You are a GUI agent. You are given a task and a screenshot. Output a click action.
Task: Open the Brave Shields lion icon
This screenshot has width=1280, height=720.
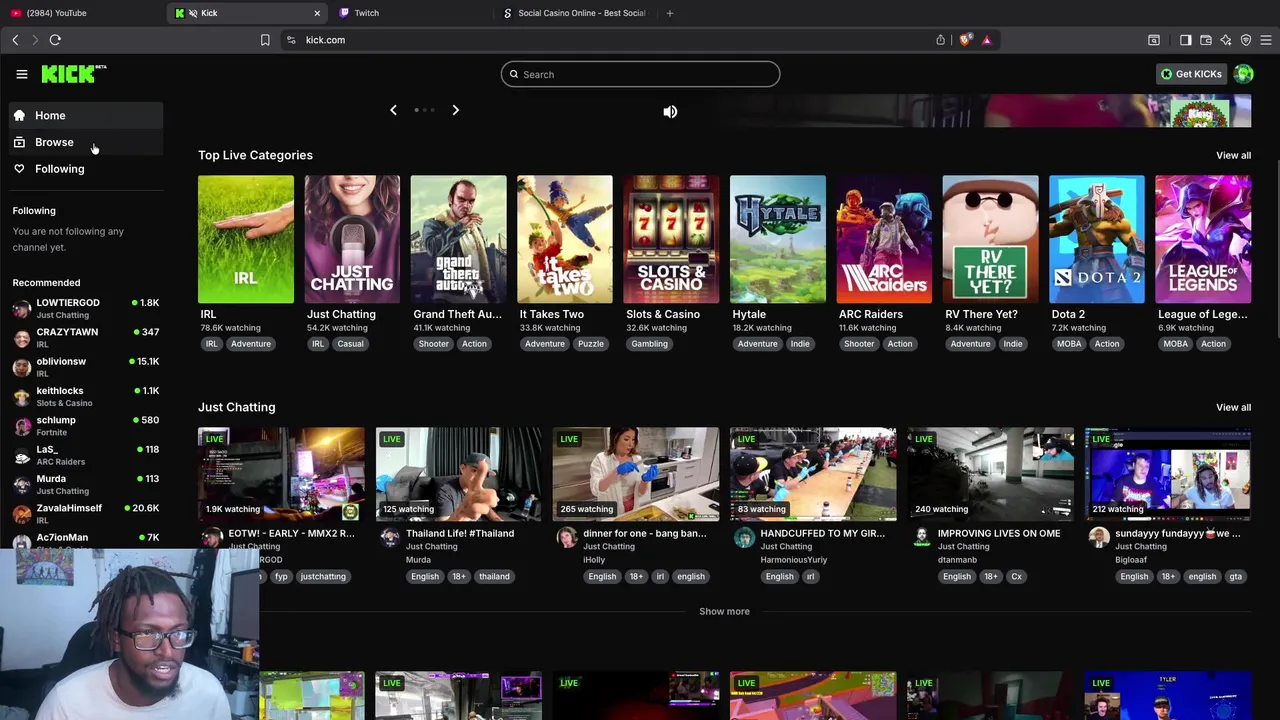pos(965,40)
